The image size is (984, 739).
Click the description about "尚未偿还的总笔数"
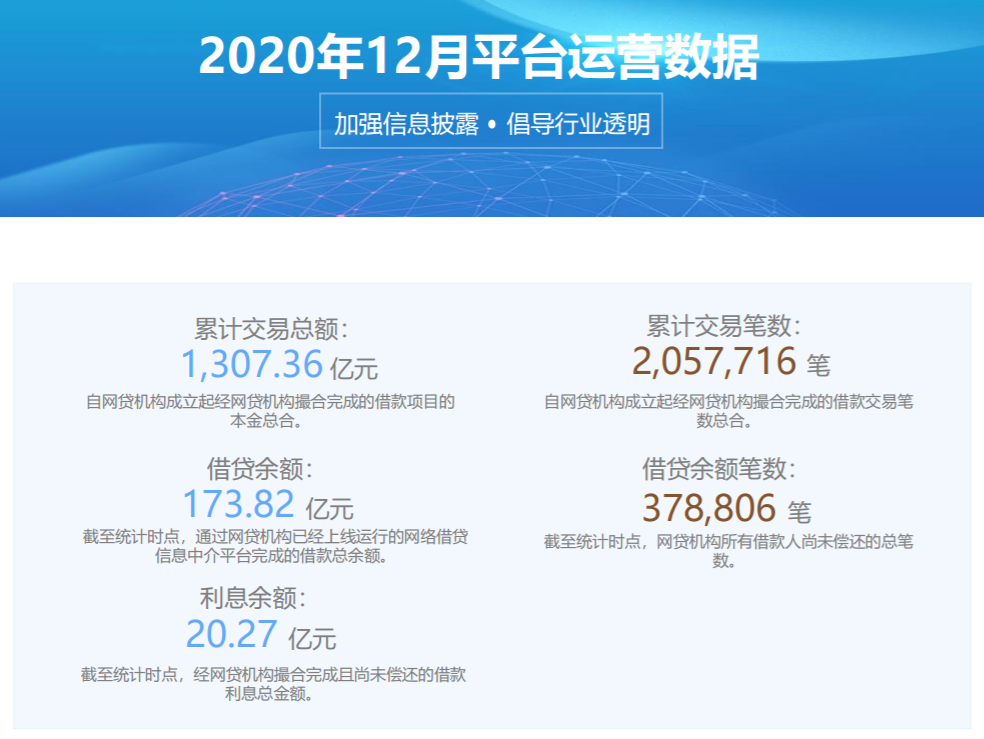click(728, 550)
